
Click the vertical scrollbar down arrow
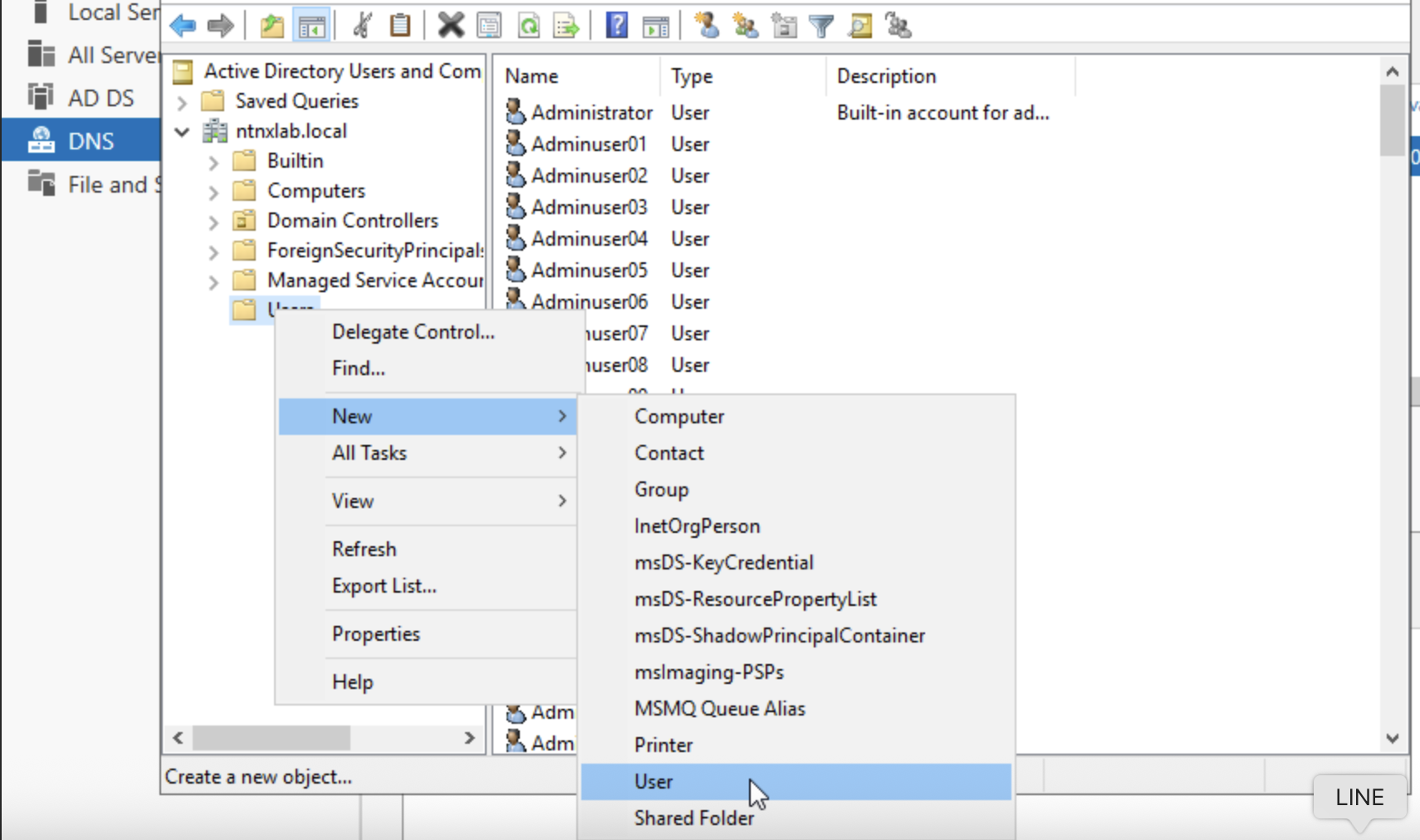[x=1393, y=738]
